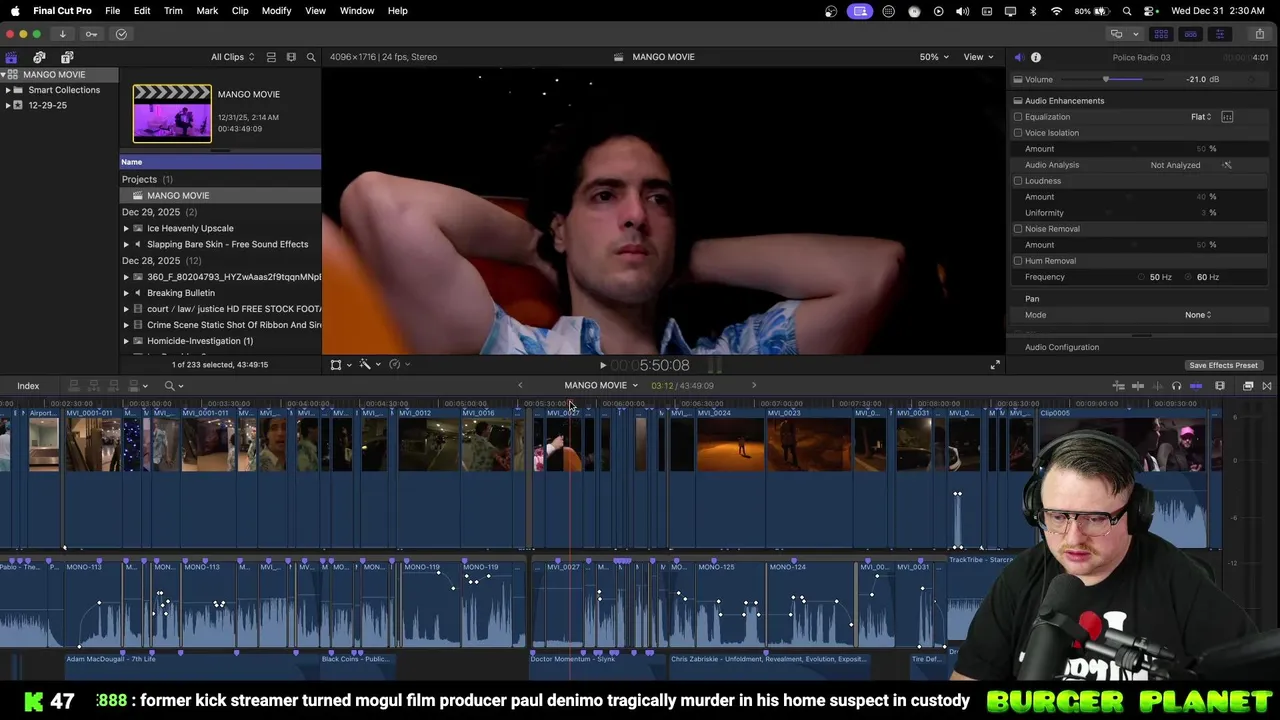Select the 60 Hz radio button
Image resolution: width=1280 pixels, height=720 pixels.
point(1189,277)
